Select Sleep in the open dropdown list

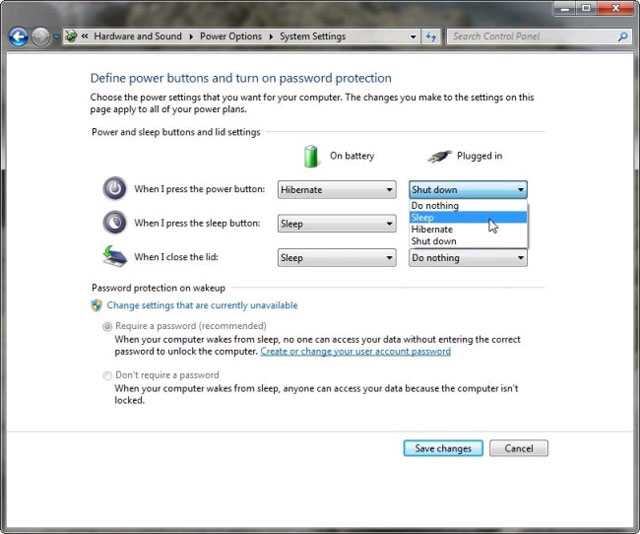coord(468,217)
